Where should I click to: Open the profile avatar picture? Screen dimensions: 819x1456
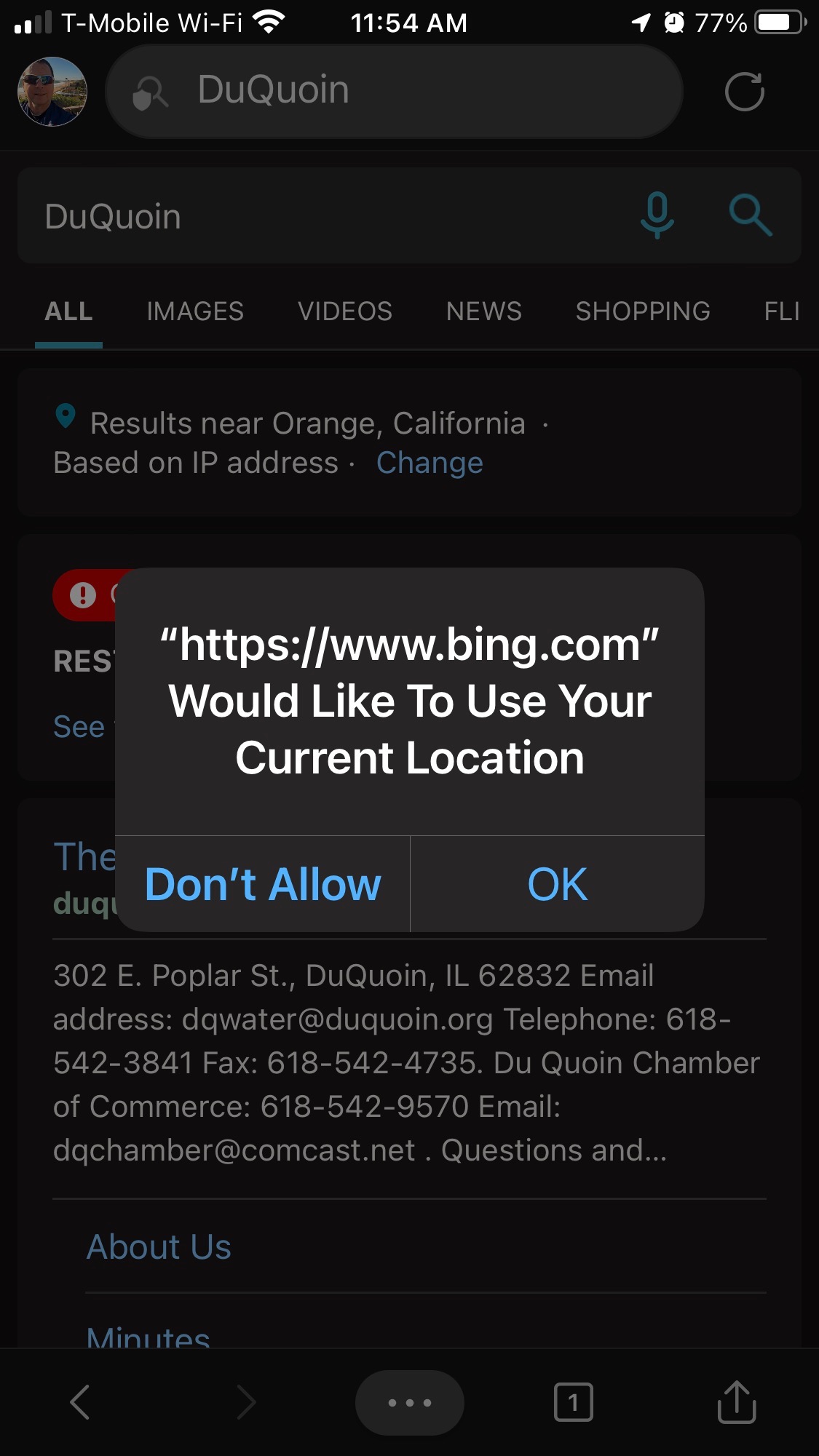(x=52, y=92)
